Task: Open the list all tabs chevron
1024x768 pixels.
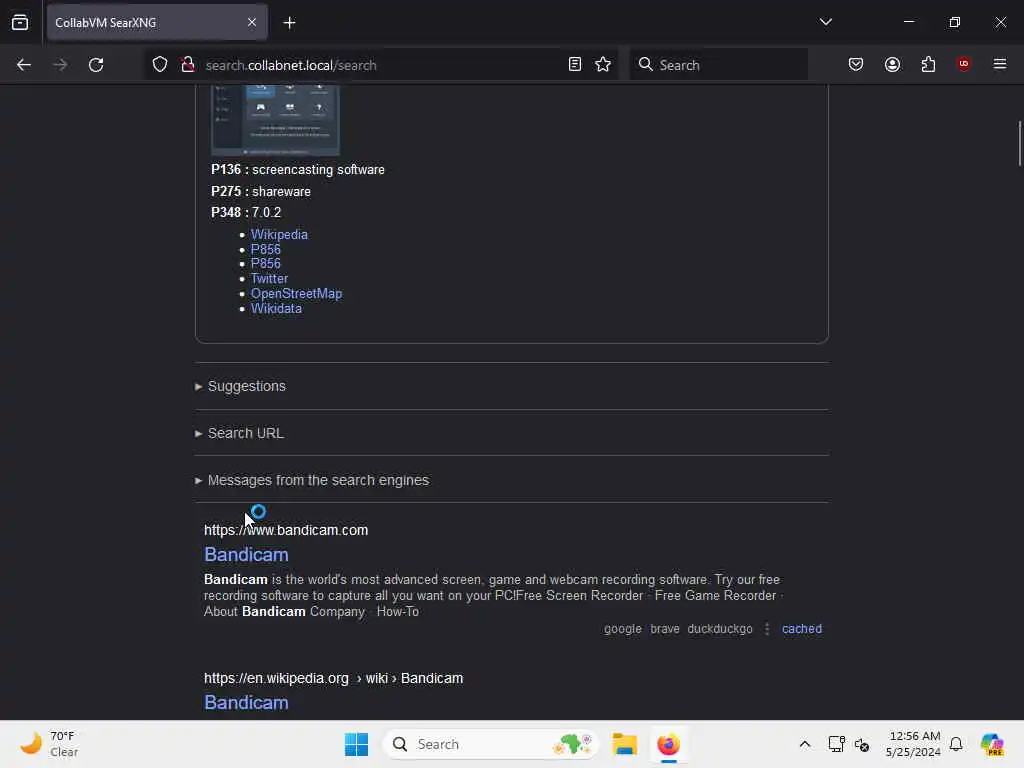Action: (x=825, y=22)
